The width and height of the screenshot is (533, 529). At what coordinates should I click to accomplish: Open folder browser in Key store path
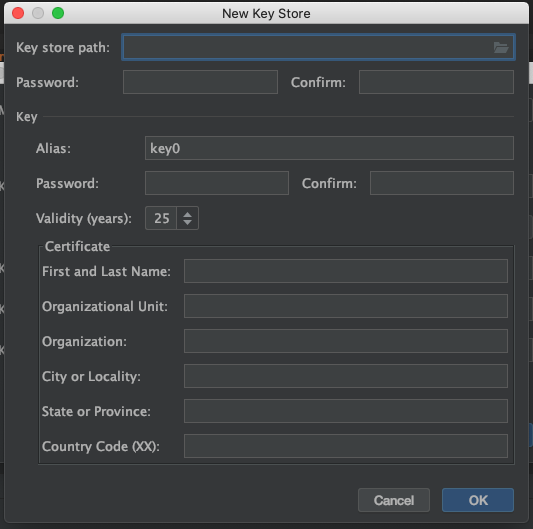(501, 47)
